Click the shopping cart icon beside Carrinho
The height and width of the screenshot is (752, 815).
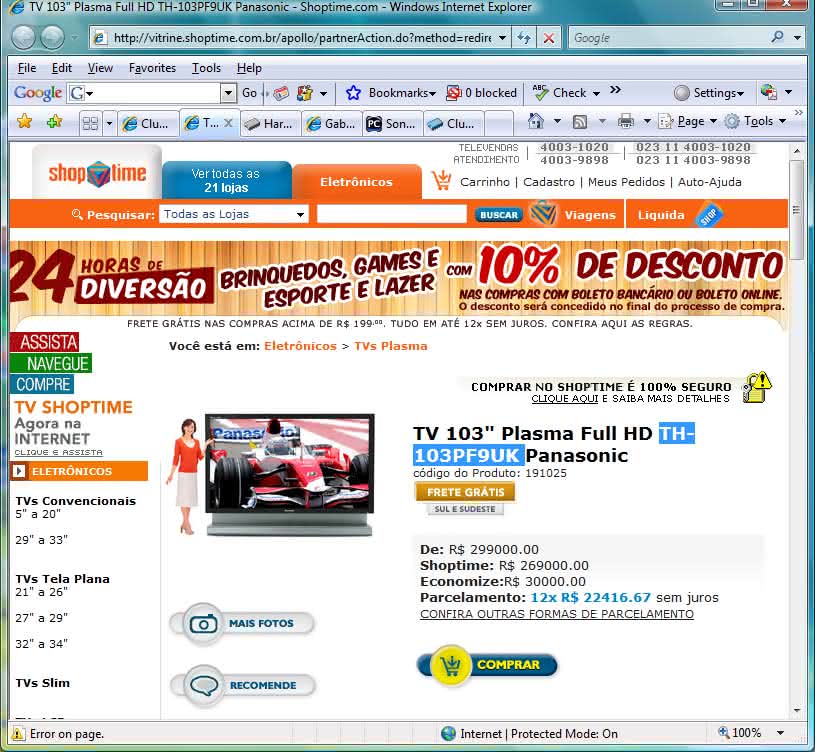[441, 180]
